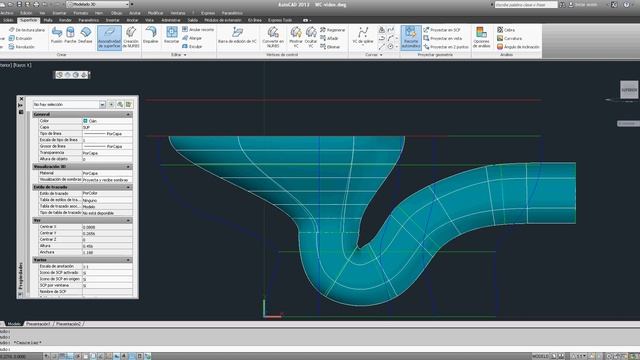The image size is (640, 360).
Task: Click the SUPERIOR ViewCube face
Action: [x=629, y=90]
